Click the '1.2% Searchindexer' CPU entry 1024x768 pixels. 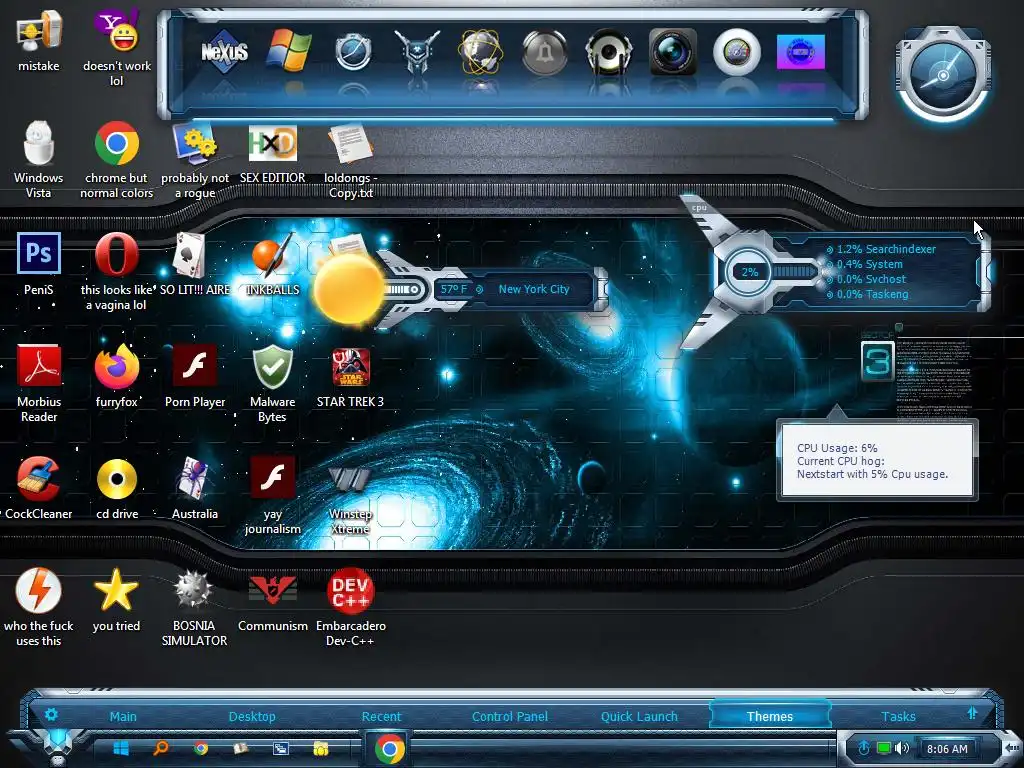886,249
